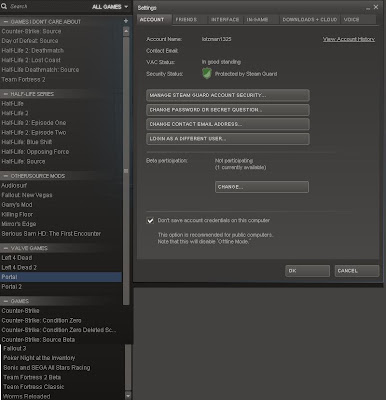386x400 pixels.
Task: Dismiss settings with the Cancel button
Action: click(357, 271)
